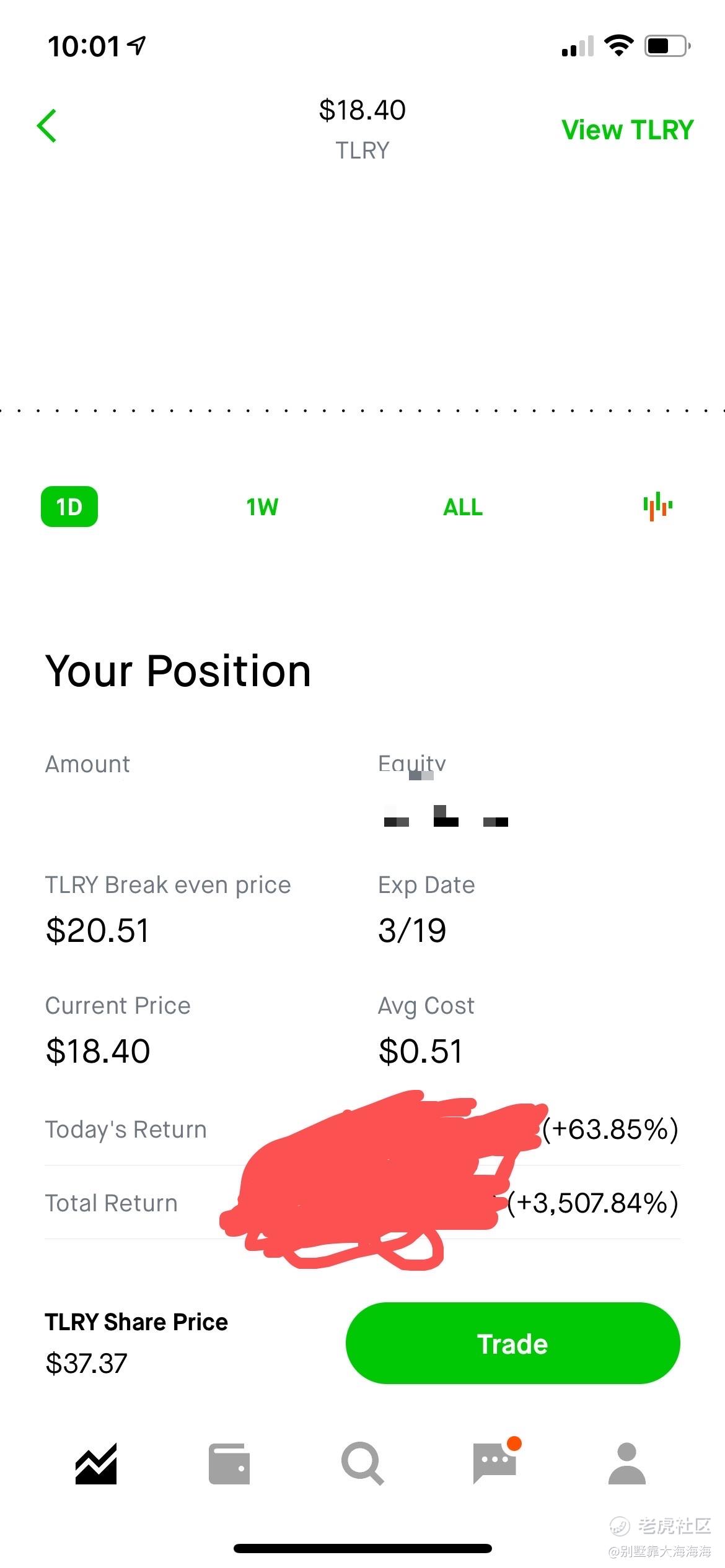This screenshot has width=725, height=1568.
Task: Switch chart to ALL range
Action: (463, 507)
